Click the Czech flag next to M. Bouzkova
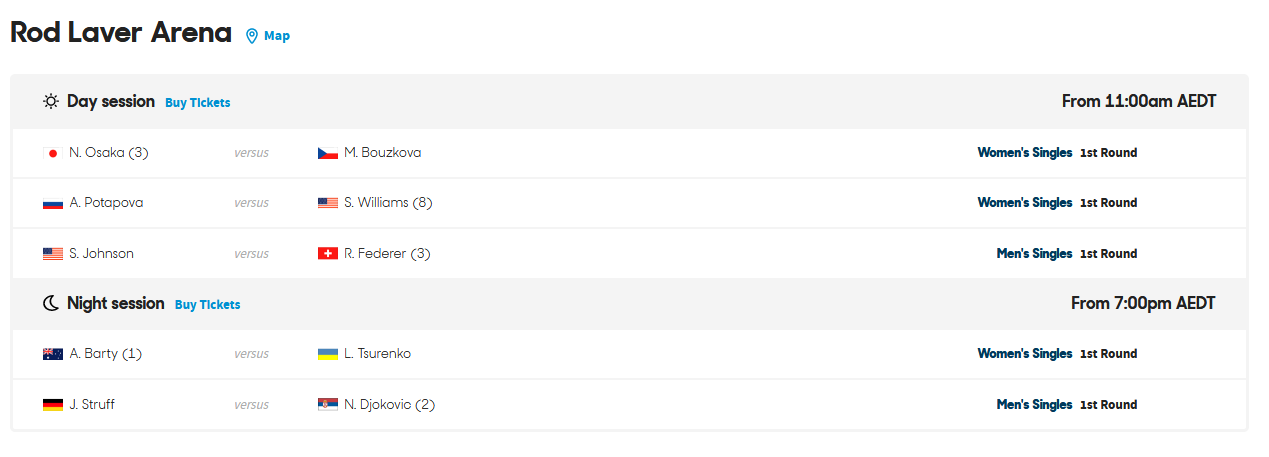This screenshot has width=1269, height=457. (x=328, y=153)
